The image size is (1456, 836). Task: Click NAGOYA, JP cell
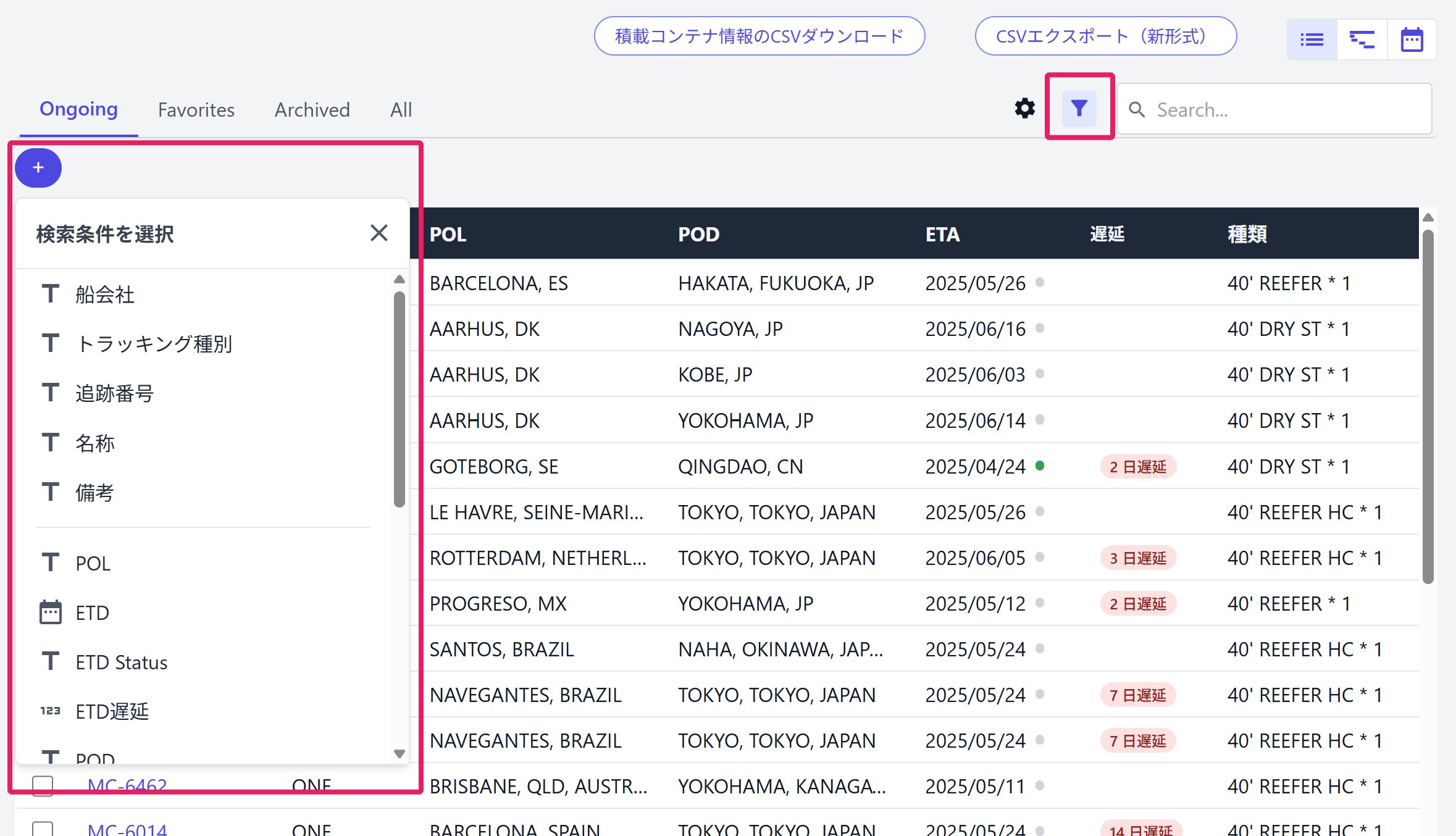pyautogui.click(x=730, y=328)
